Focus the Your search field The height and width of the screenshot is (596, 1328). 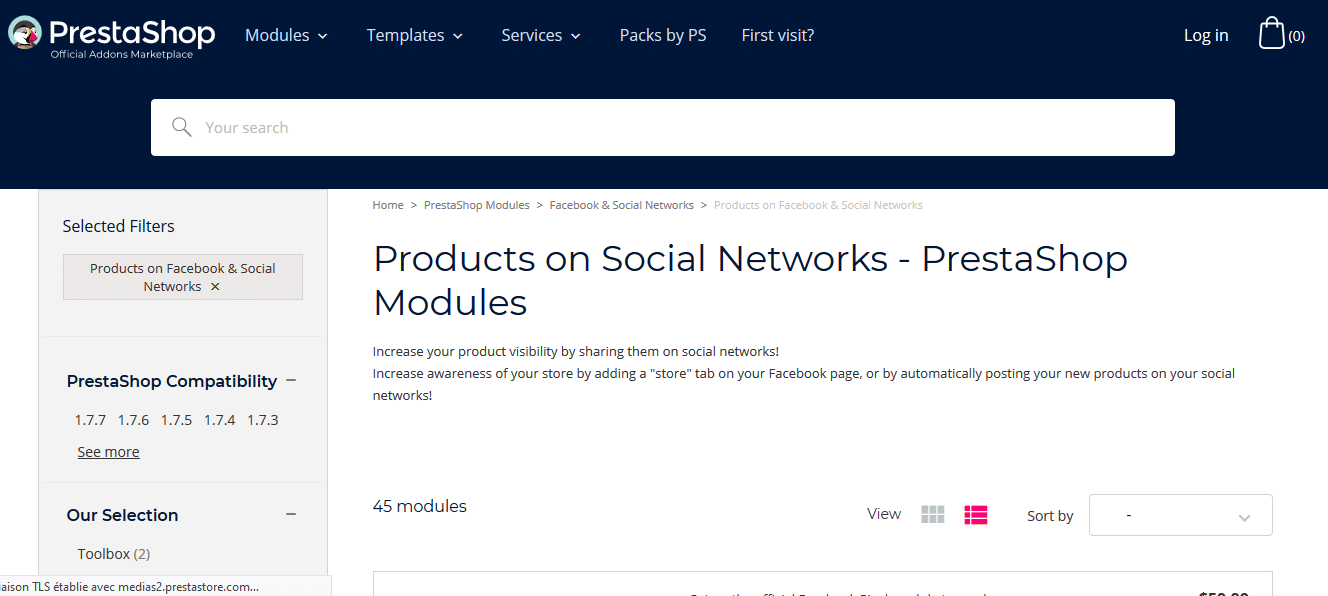point(663,127)
